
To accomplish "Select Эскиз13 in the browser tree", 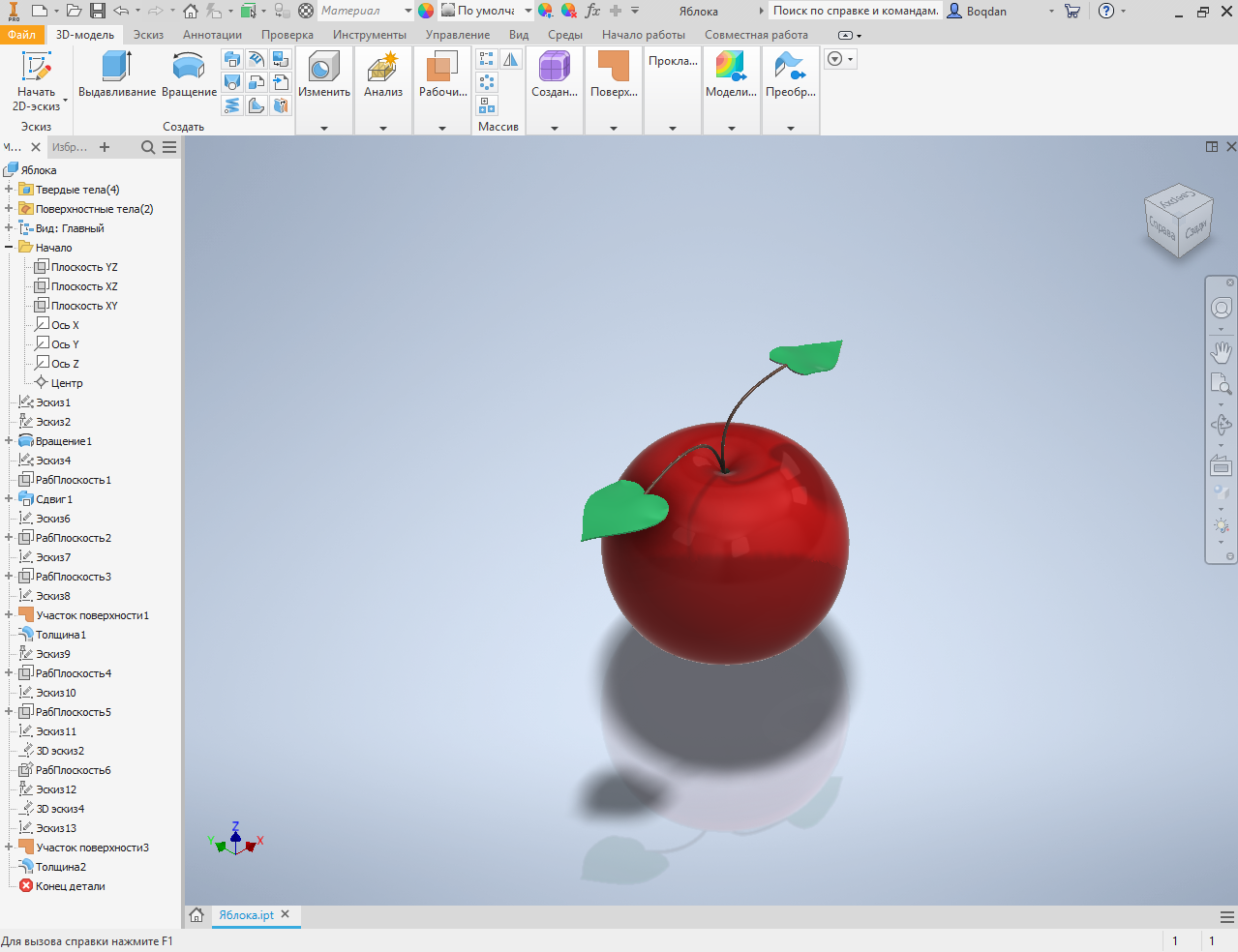I will 56,828.
